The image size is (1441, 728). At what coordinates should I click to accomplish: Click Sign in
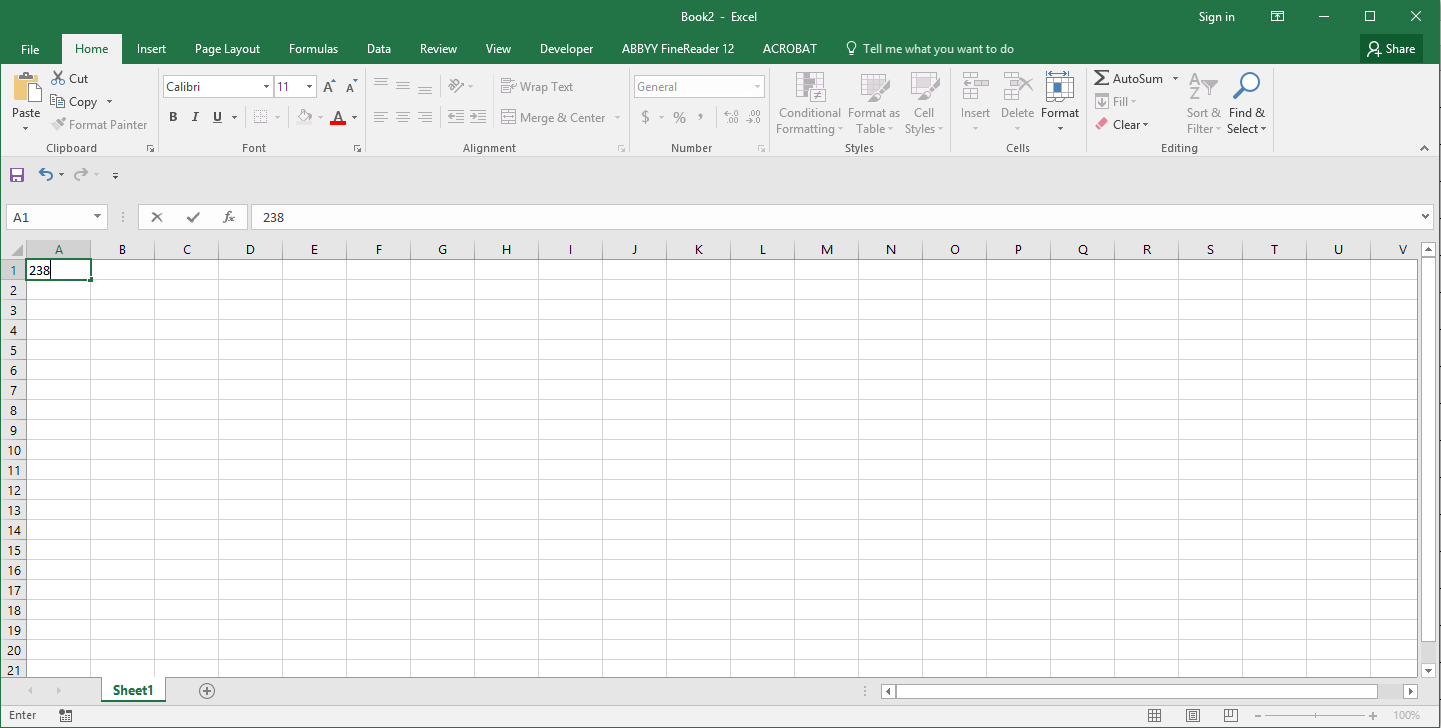(1216, 16)
